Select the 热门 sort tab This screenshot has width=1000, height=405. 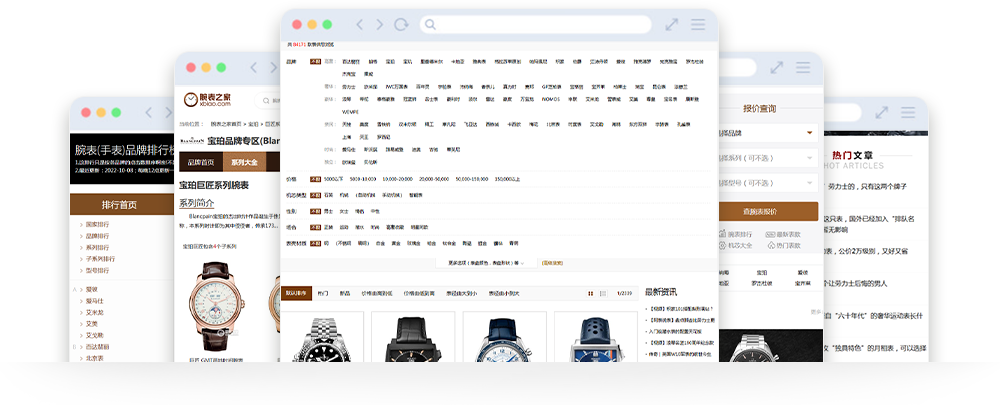point(323,293)
